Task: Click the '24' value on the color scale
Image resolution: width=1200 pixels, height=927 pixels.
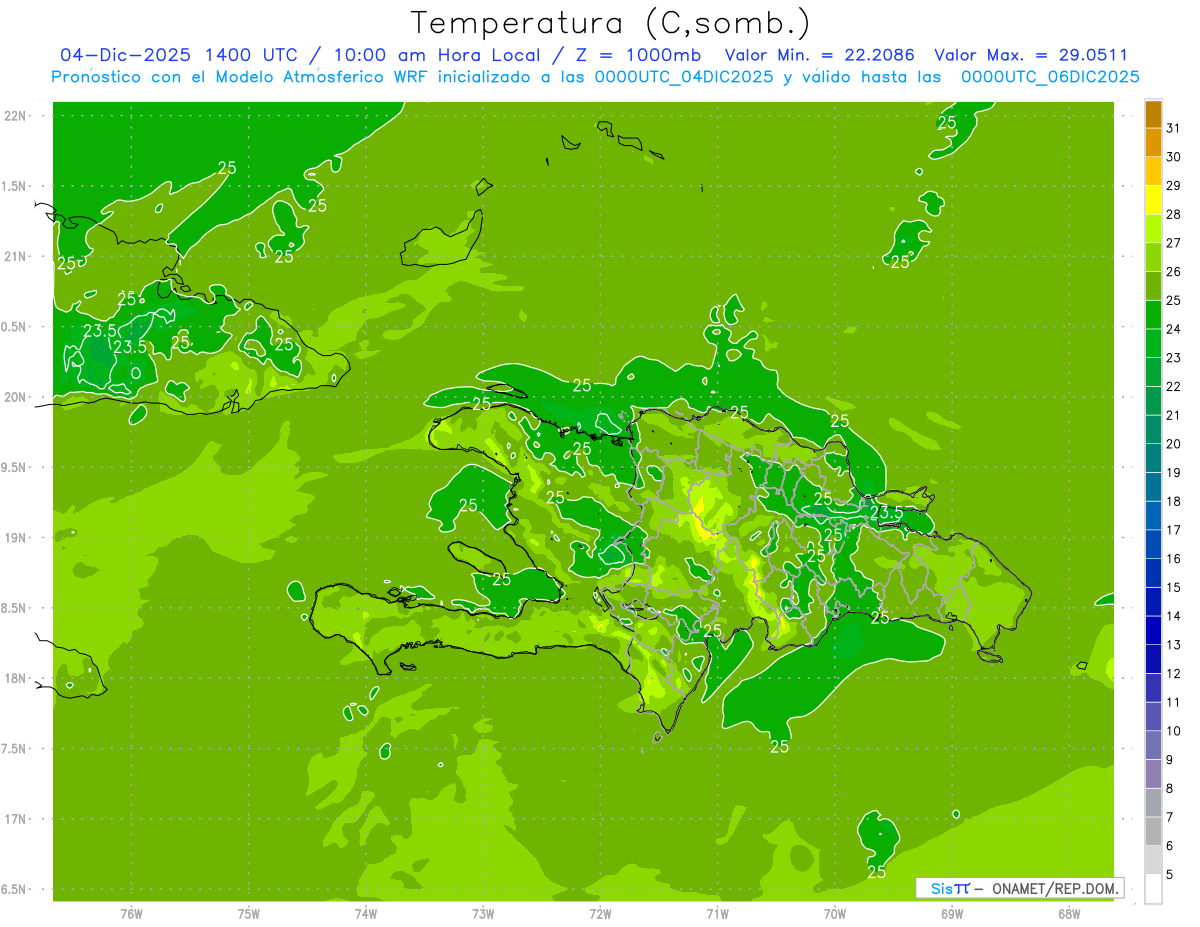Action: click(x=1174, y=329)
